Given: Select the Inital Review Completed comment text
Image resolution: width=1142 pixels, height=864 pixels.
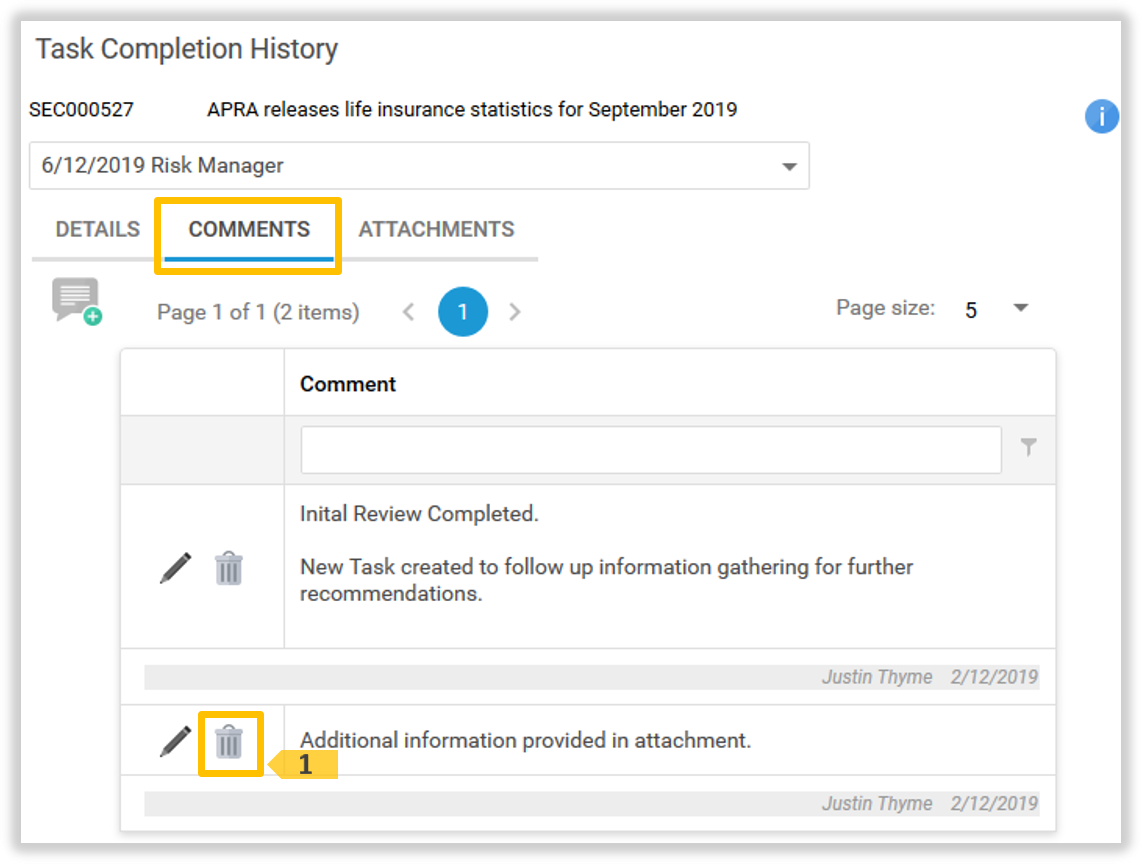Looking at the screenshot, I should pyautogui.click(x=420, y=514).
